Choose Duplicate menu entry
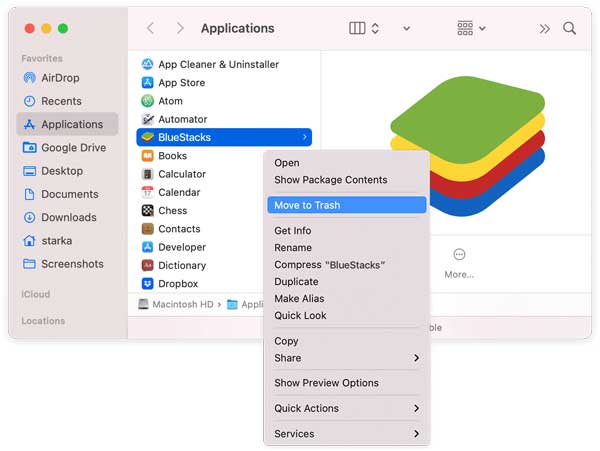 pos(347,282)
